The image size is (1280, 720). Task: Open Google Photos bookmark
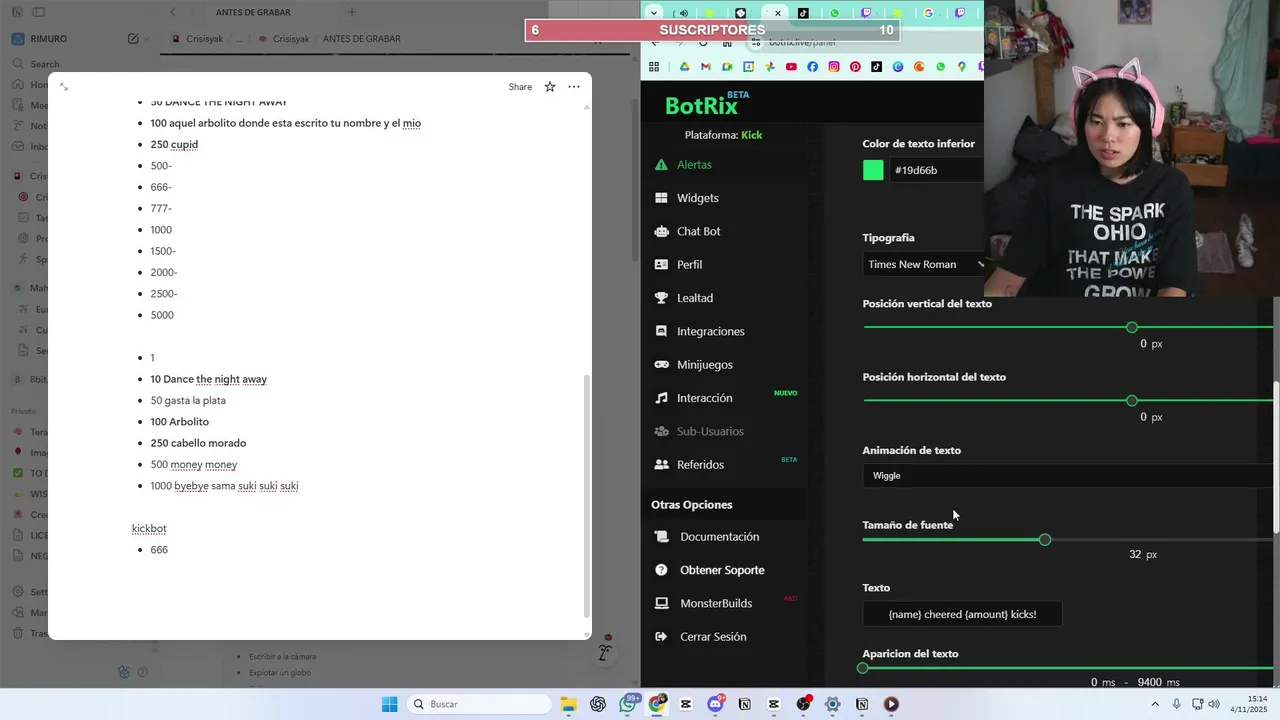coord(770,67)
